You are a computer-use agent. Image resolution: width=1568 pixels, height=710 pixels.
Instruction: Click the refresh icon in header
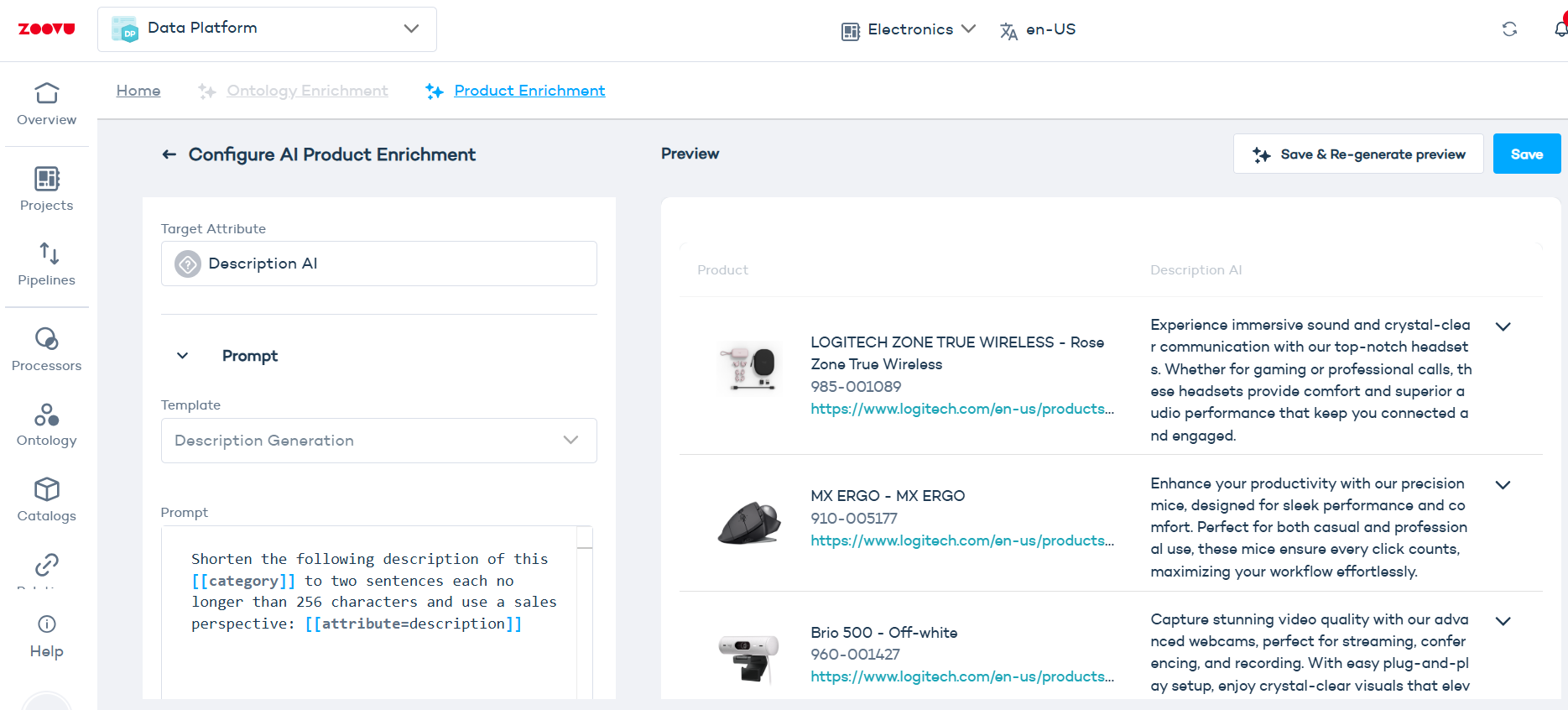click(1509, 29)
